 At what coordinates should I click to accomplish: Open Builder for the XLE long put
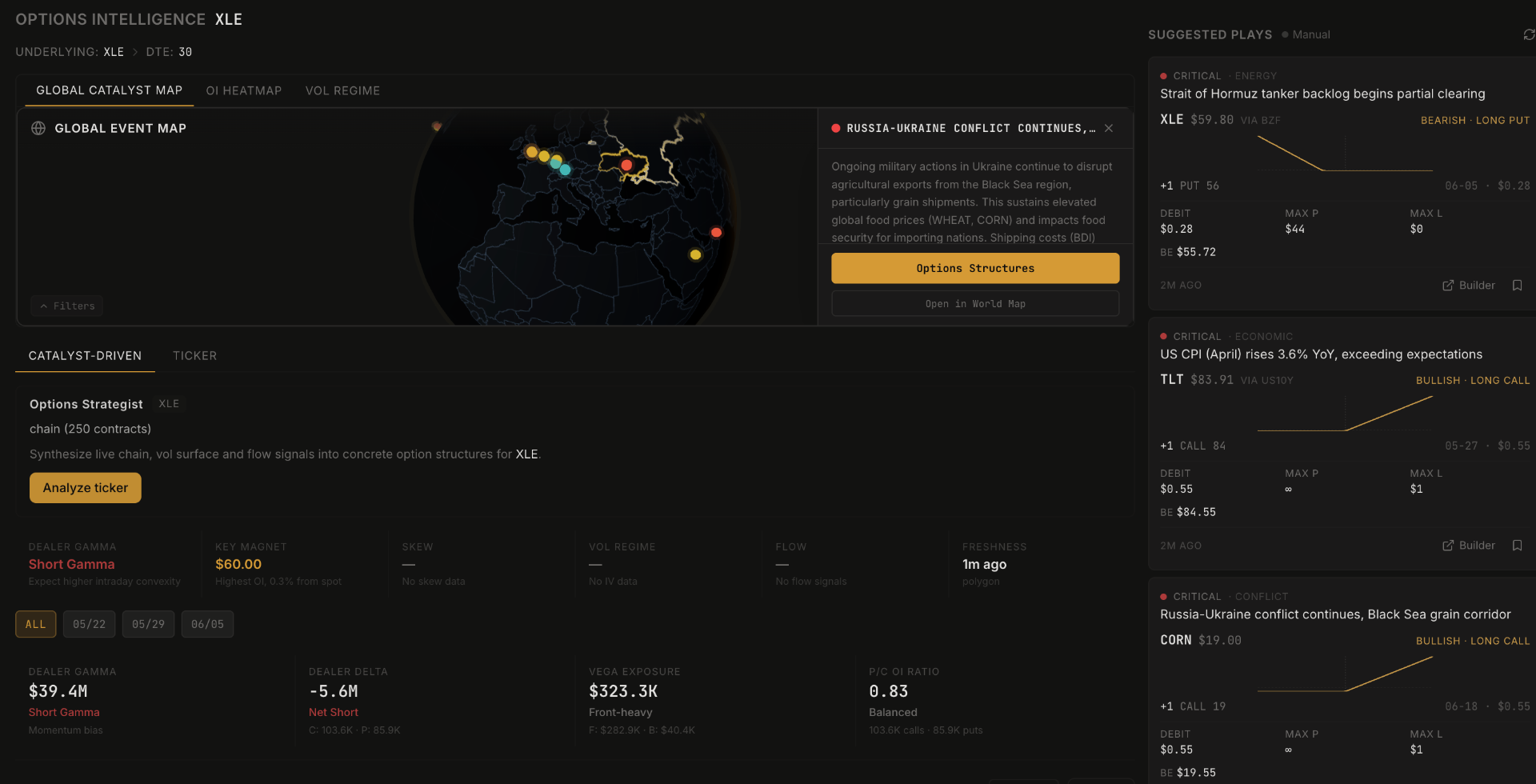pyautogui.click(x=1469, y=286)
